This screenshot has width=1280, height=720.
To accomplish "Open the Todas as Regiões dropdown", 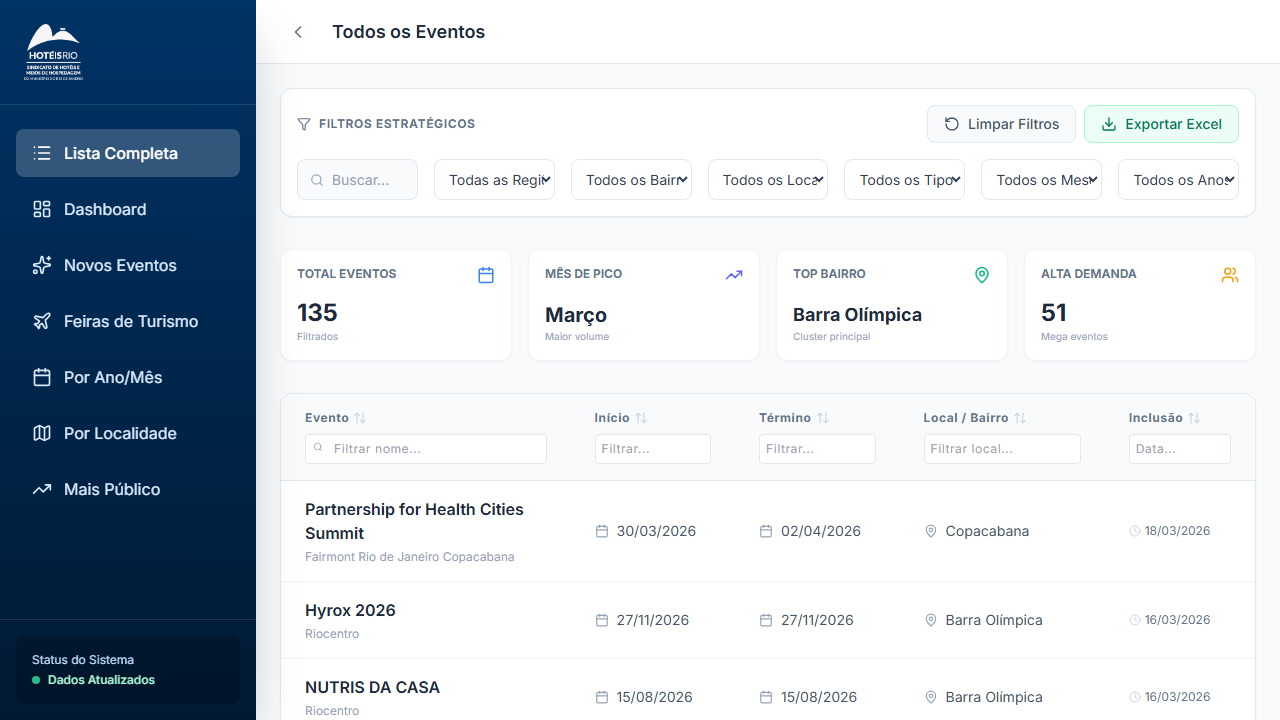I will 494,179.
